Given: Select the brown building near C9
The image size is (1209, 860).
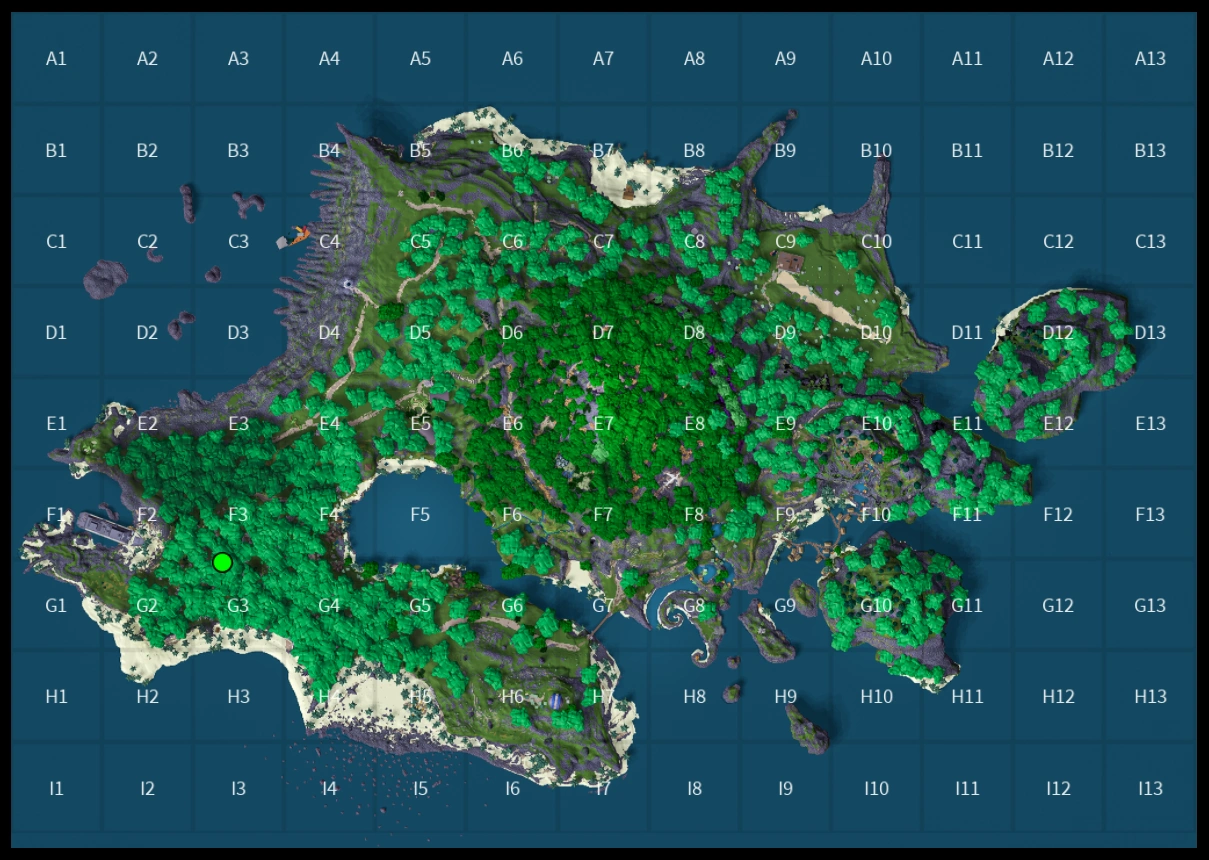Looking at the screenshot, I should [790, 262].
